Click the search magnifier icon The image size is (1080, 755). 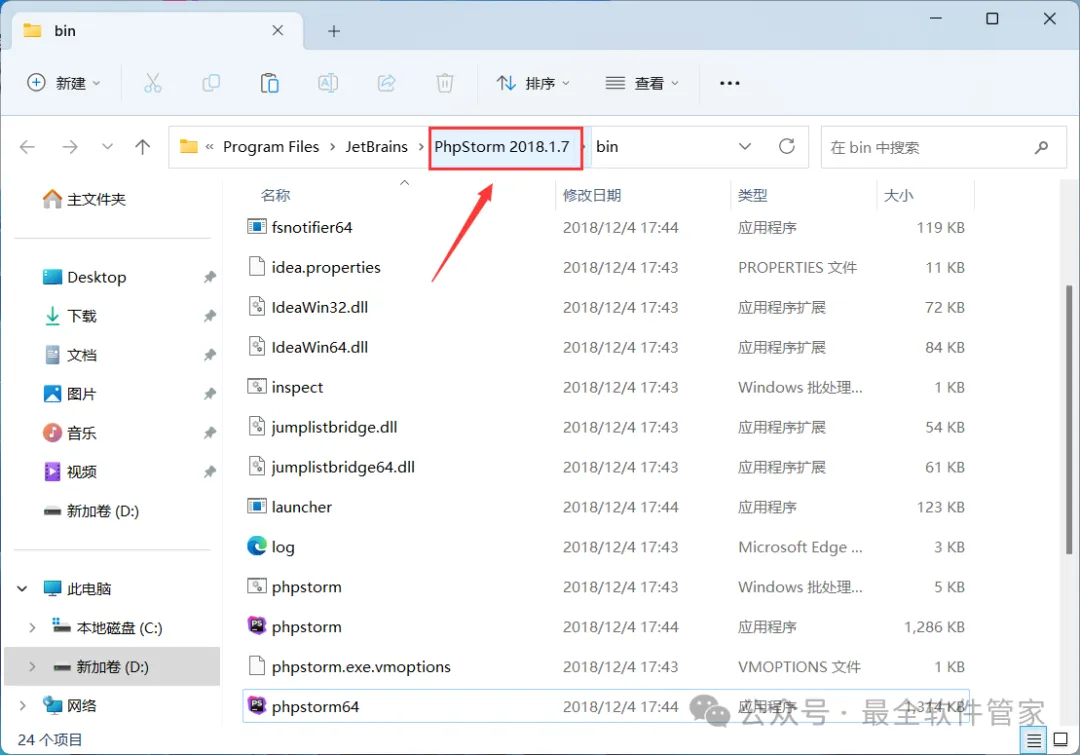pyautogui.click(x=1041, y=147)
